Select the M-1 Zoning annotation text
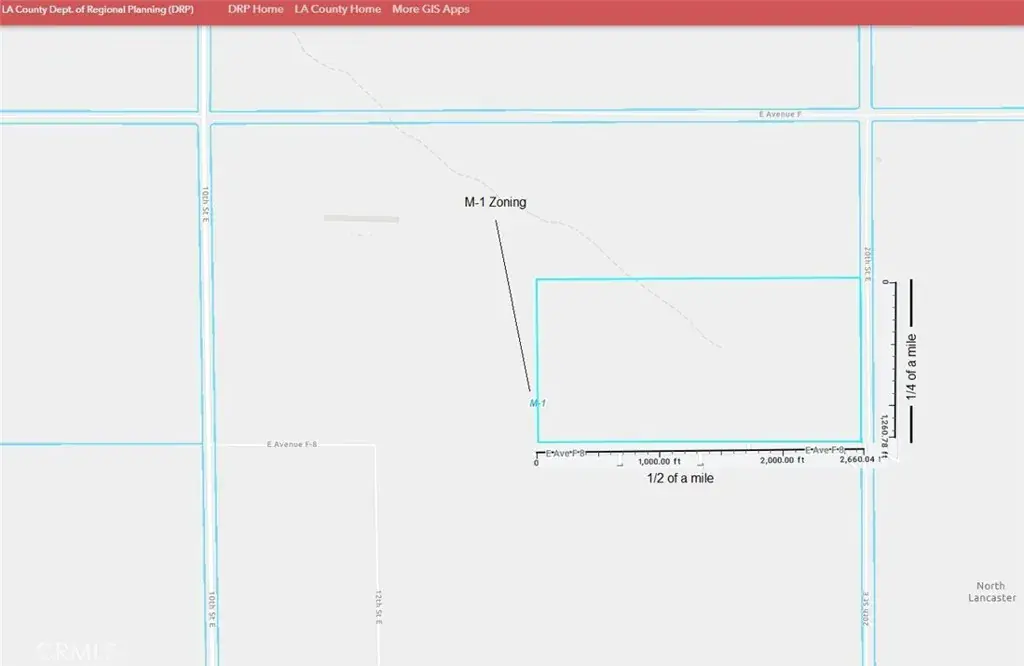This screenshot has height=666, width=1024. (x=495, y=202)
